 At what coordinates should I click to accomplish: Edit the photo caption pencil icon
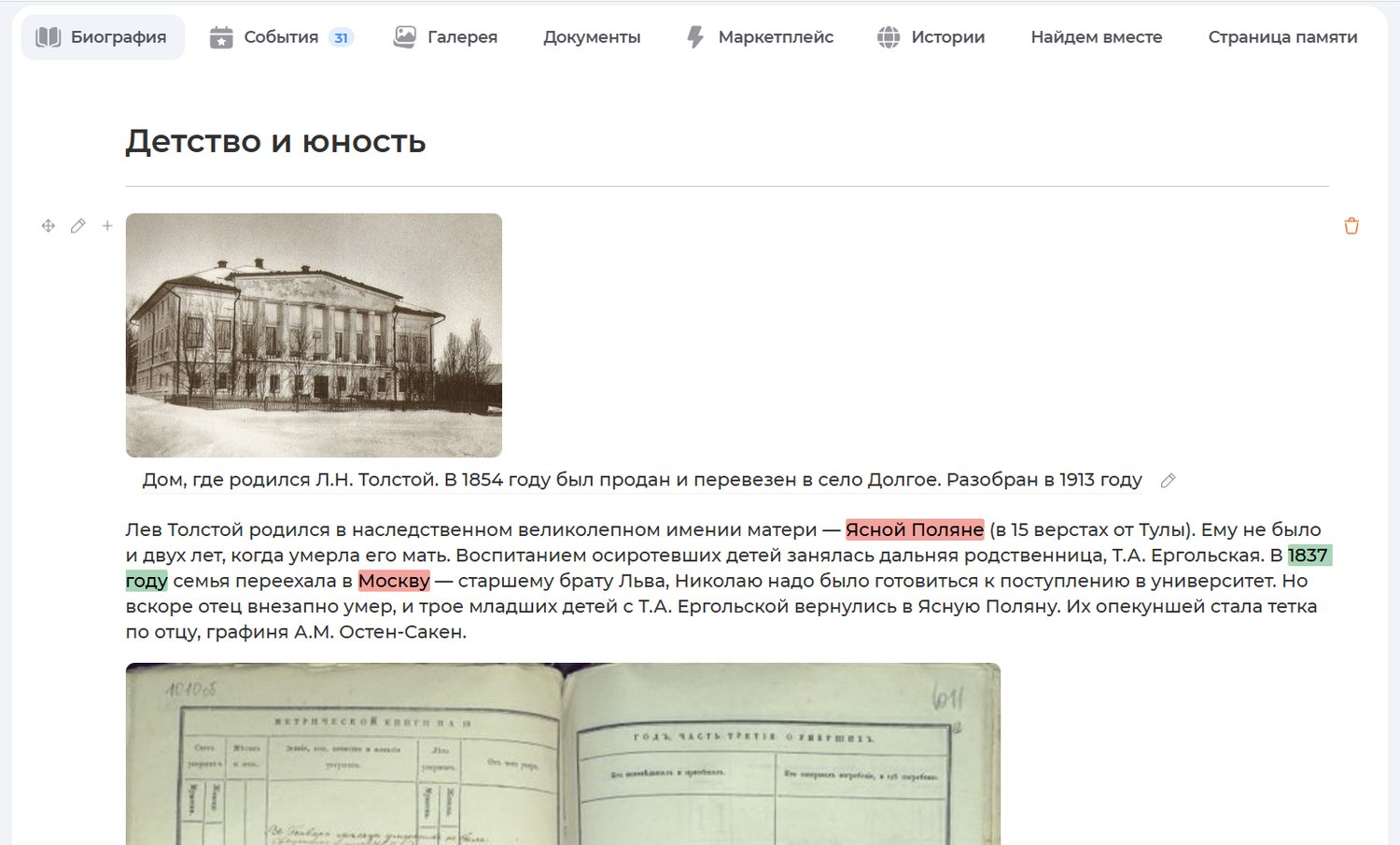pos(1168,480)
